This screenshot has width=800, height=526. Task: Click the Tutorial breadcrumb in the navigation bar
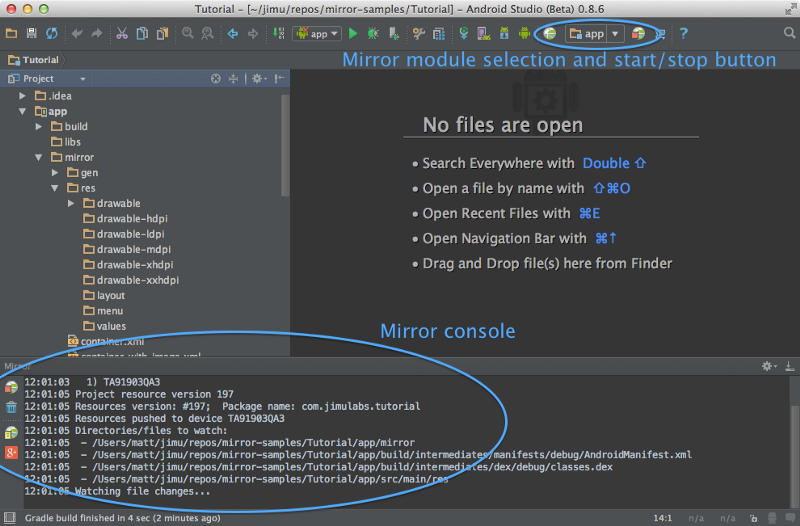click(34, 60)
